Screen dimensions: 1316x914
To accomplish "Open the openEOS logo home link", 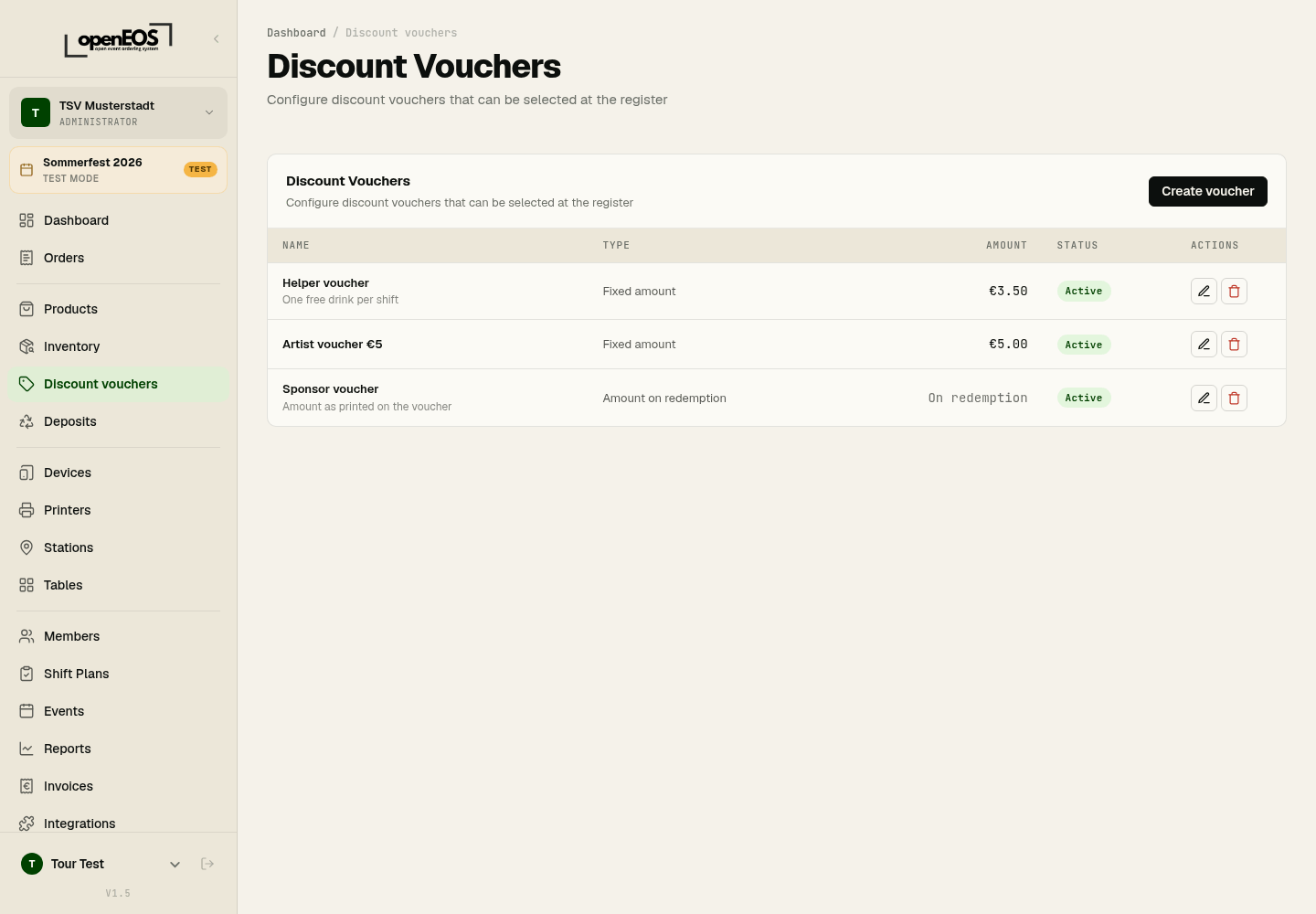I will [118, 40].
